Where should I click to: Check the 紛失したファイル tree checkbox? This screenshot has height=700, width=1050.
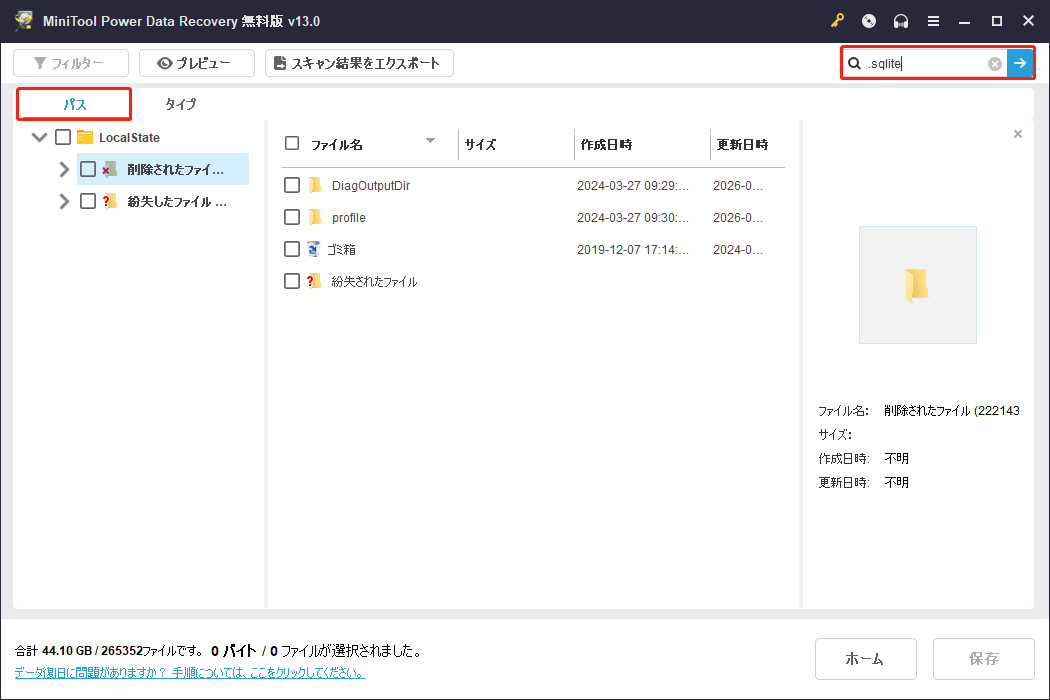click(88, 201)
